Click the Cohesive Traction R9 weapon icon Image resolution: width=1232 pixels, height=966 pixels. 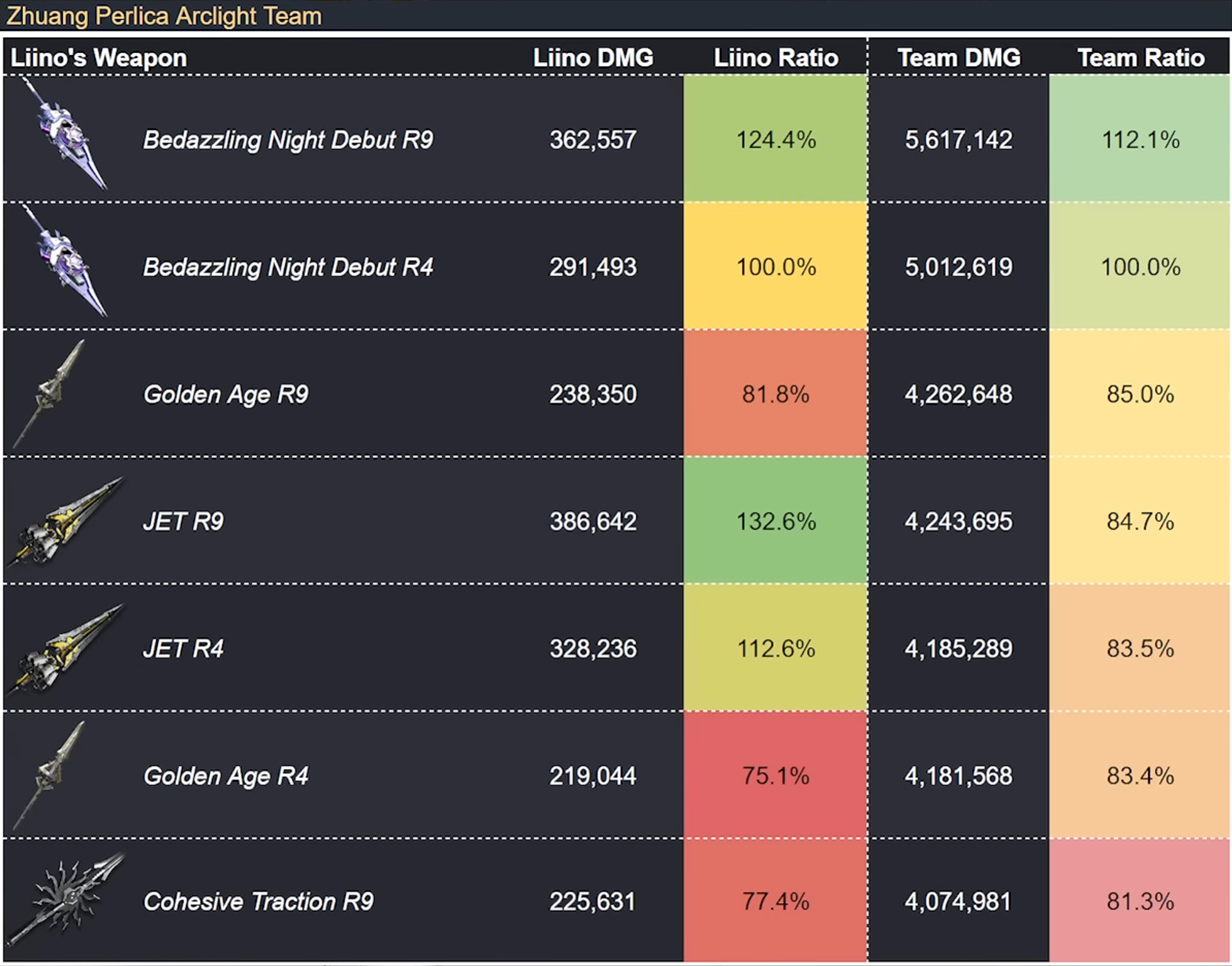[64, 899]
